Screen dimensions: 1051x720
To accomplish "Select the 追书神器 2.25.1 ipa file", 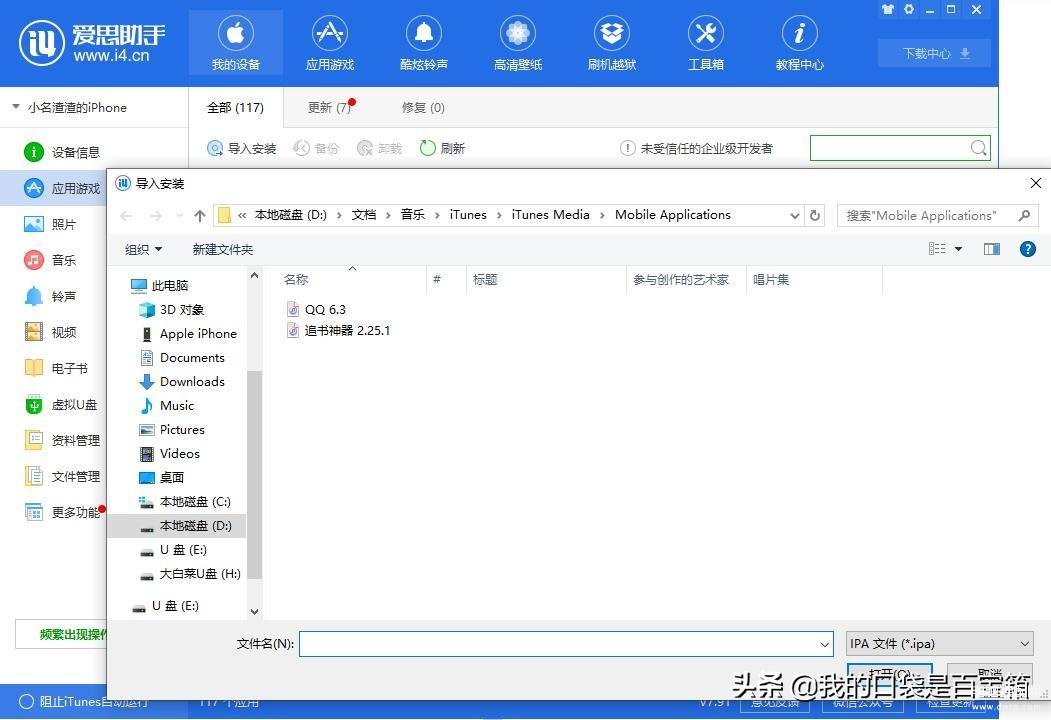I will pyautogui.click(x=338, y=330).
